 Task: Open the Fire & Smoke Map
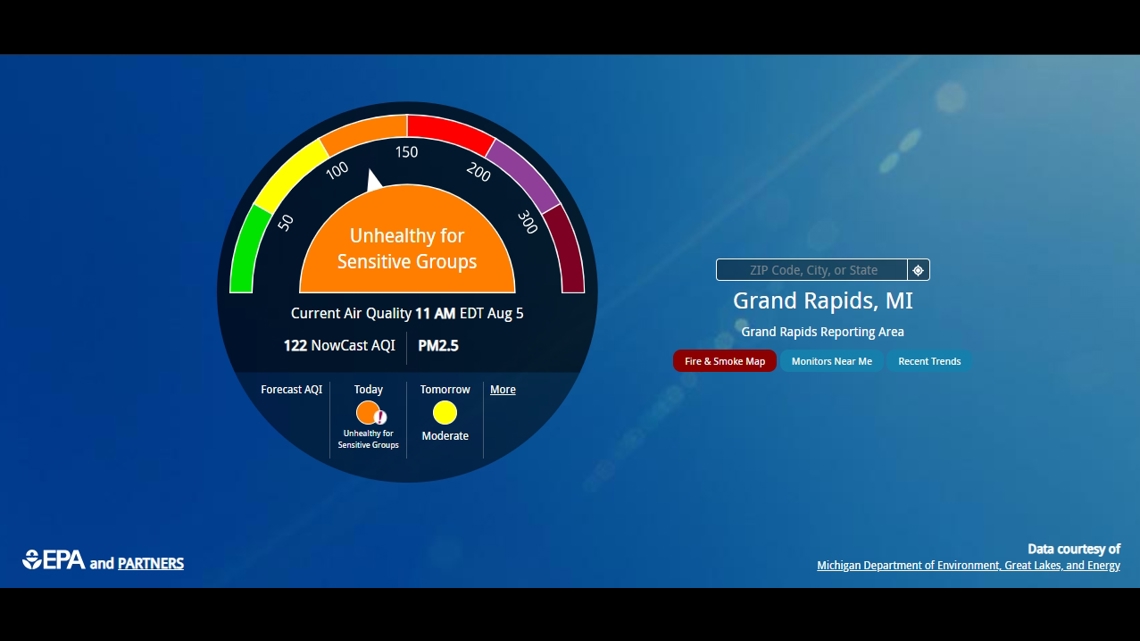pyautogui.click(x=724, y=361)
